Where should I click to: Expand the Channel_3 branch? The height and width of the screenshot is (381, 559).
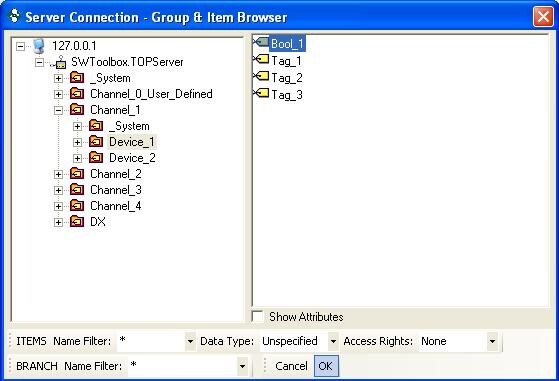[x=58, y=190]
